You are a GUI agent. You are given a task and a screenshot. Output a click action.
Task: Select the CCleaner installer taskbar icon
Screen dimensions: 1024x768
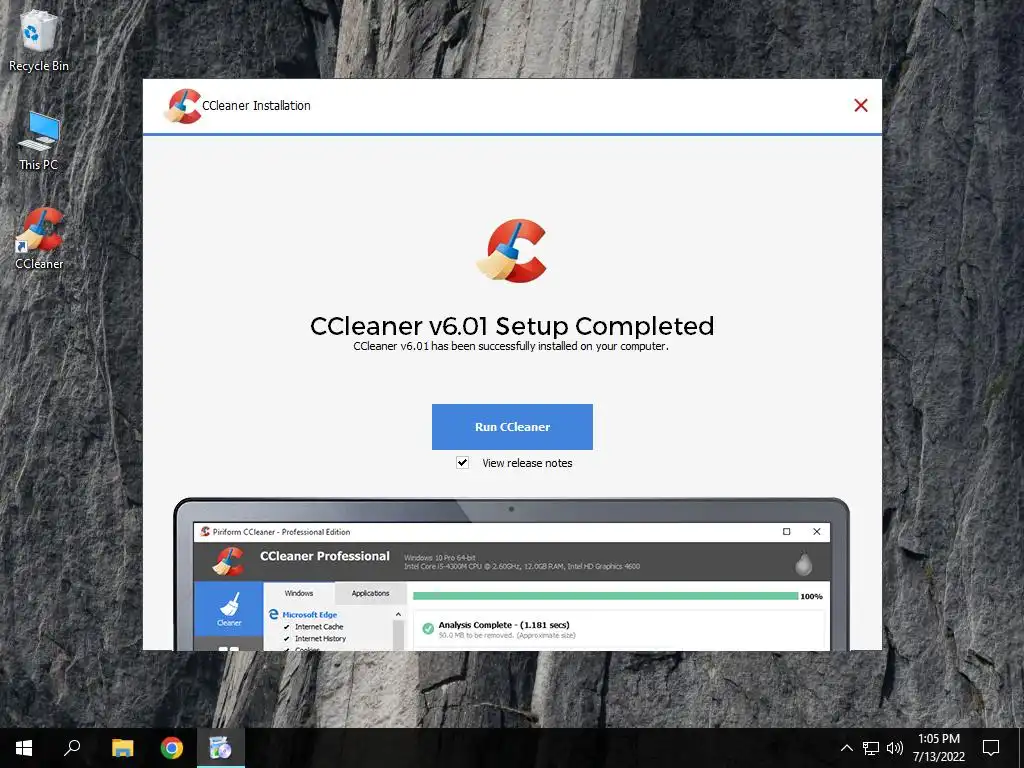pyautogui.click(x=221, y=748)
